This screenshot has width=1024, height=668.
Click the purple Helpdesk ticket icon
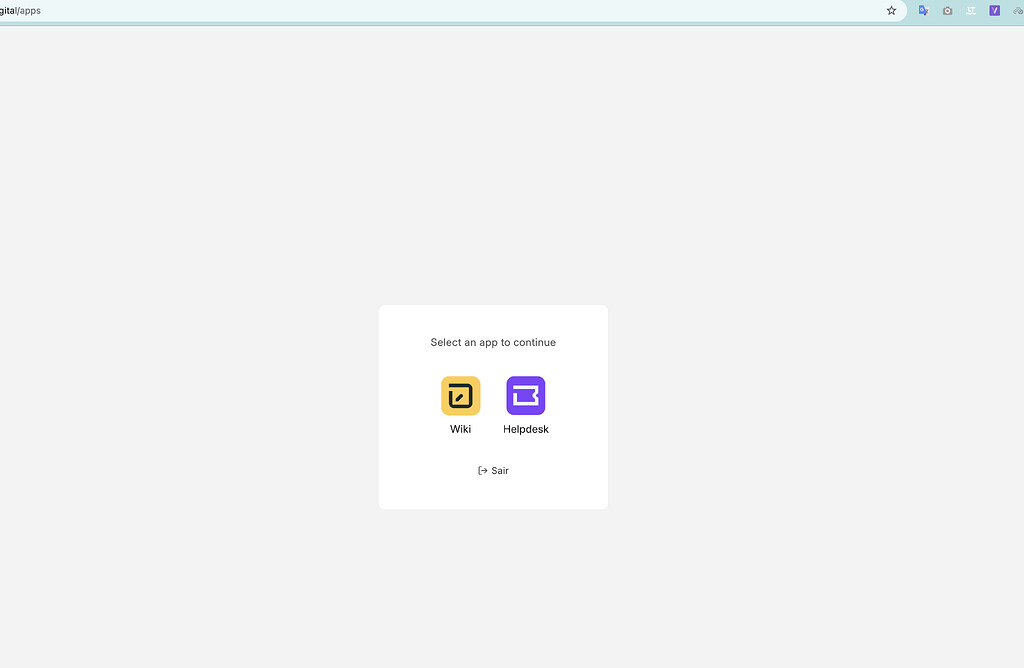pos(525,395)
